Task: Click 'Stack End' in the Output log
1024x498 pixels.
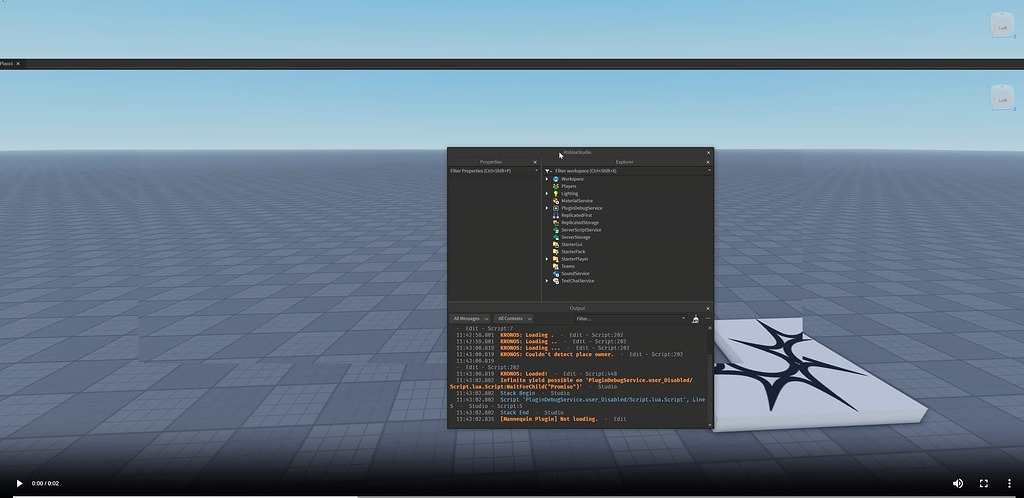Action: pyautogui.click(x=514, y=412)
